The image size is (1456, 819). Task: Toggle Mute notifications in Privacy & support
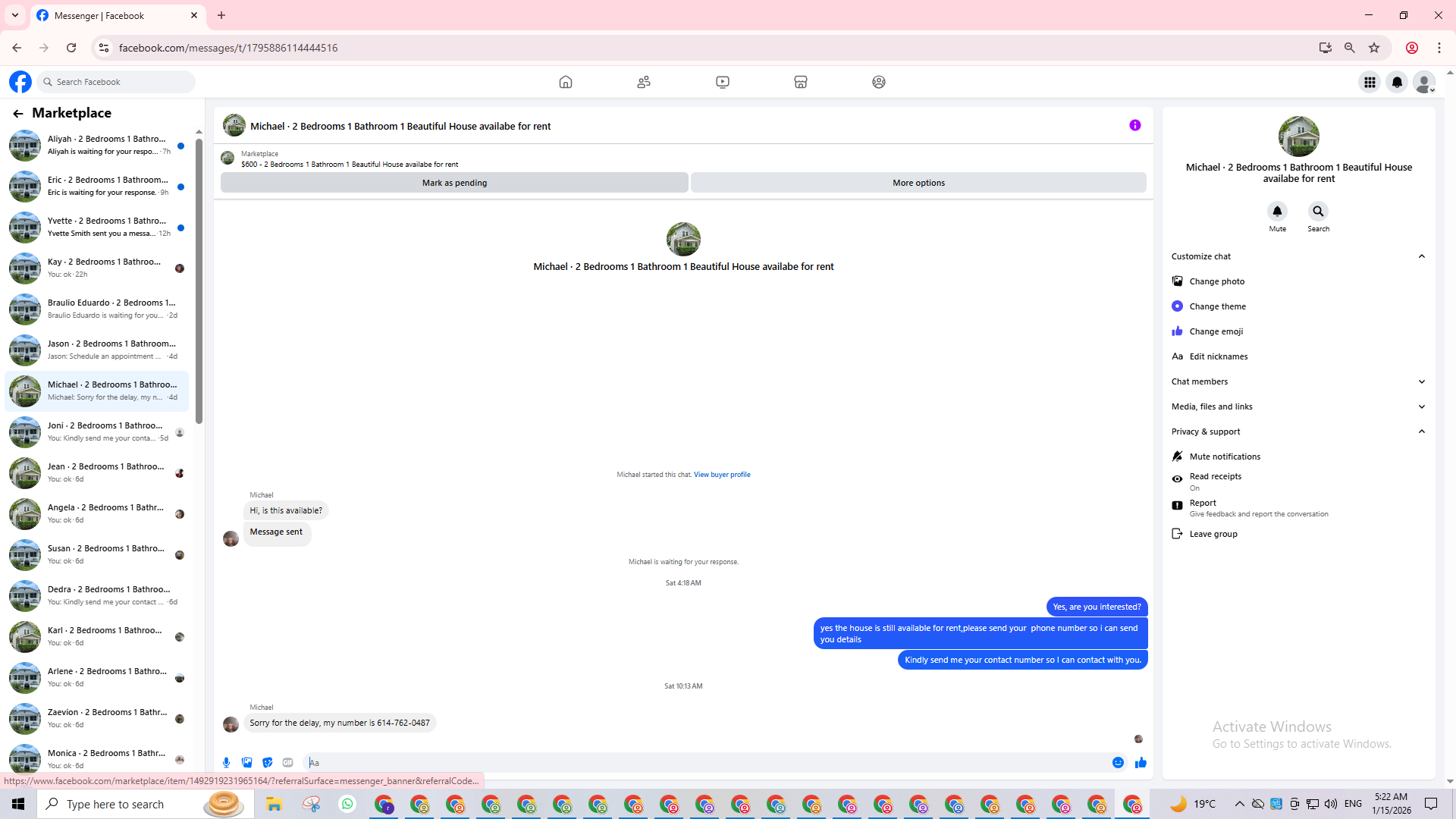(x=1224, y=457)
